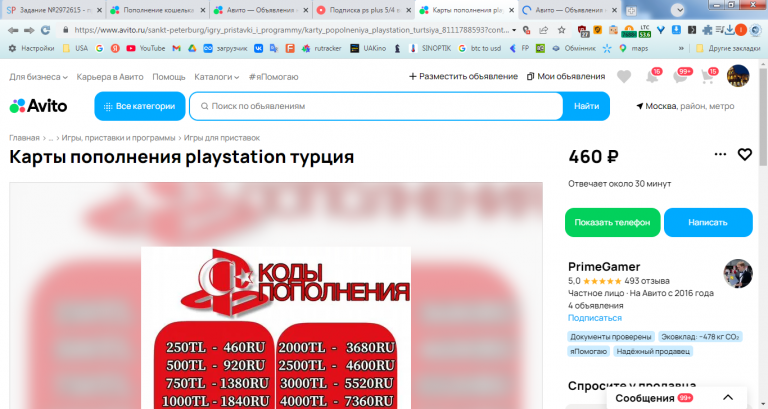Change location Москва, район, метро
This screenshot has height=409, width=768.
685,106
